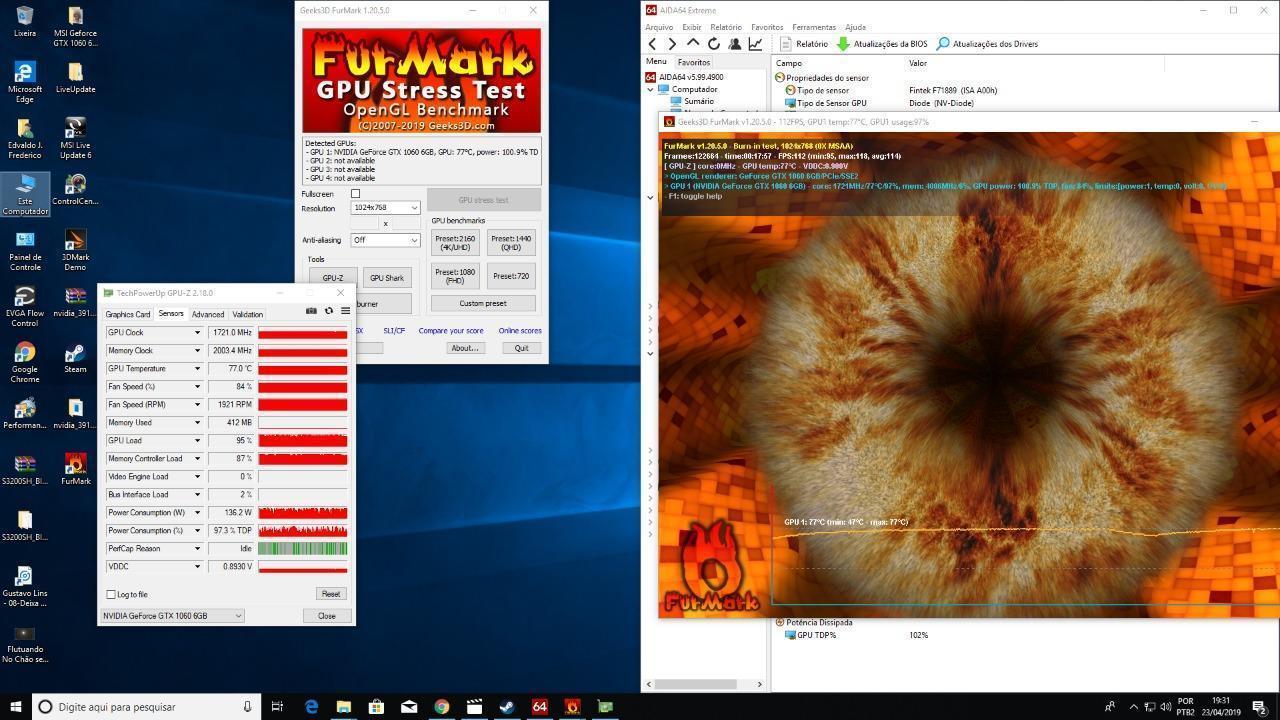Click Preset:1080 (FHD) benchmark button

tap(455, 275)
